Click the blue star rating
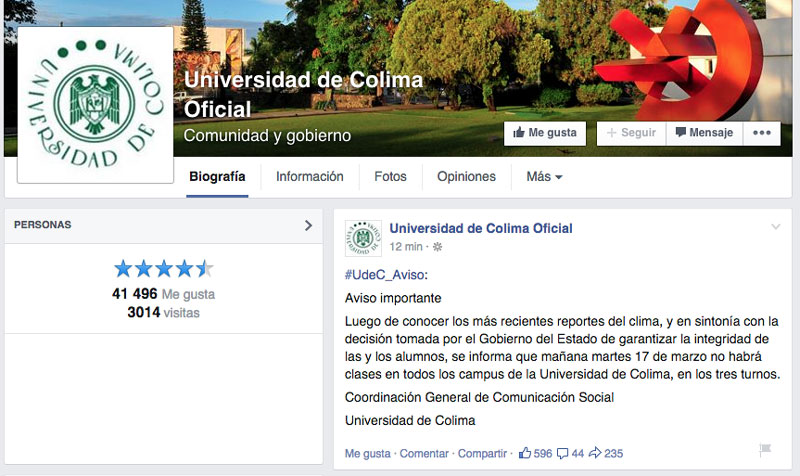This screenshot has height=476, width=800. tap(164, 268)
